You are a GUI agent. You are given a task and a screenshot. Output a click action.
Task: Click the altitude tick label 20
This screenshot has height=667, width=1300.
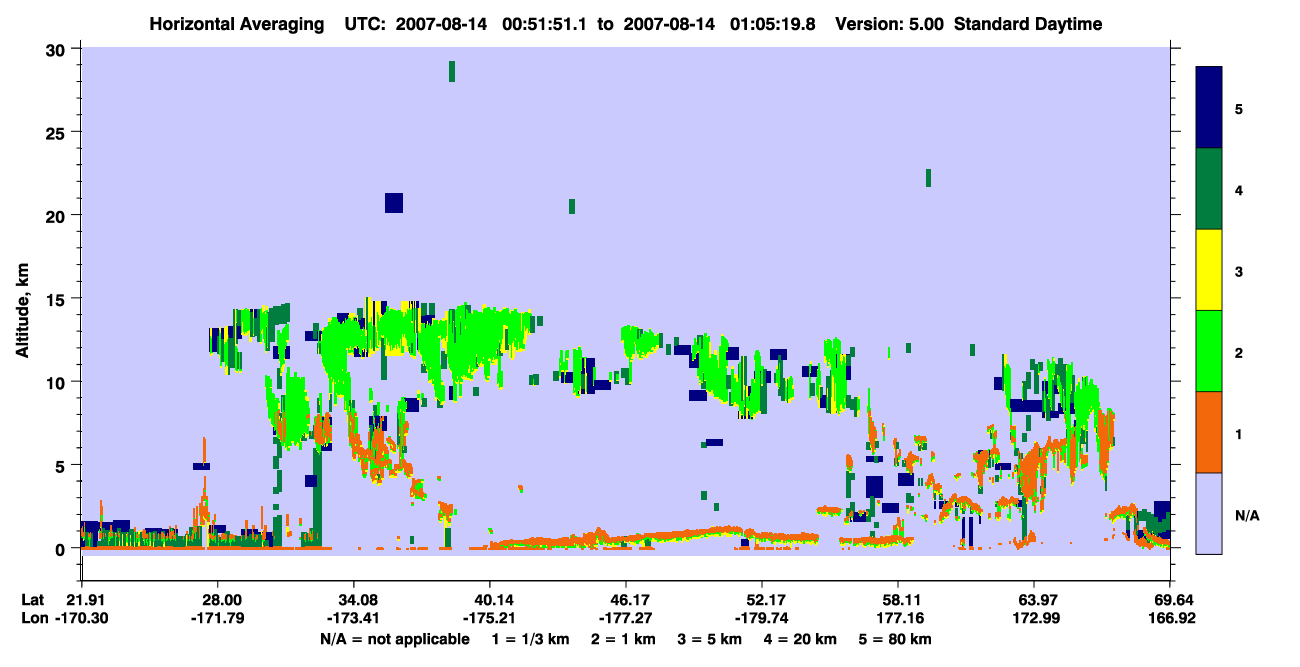pyautogui.click(x=58, y=215)
